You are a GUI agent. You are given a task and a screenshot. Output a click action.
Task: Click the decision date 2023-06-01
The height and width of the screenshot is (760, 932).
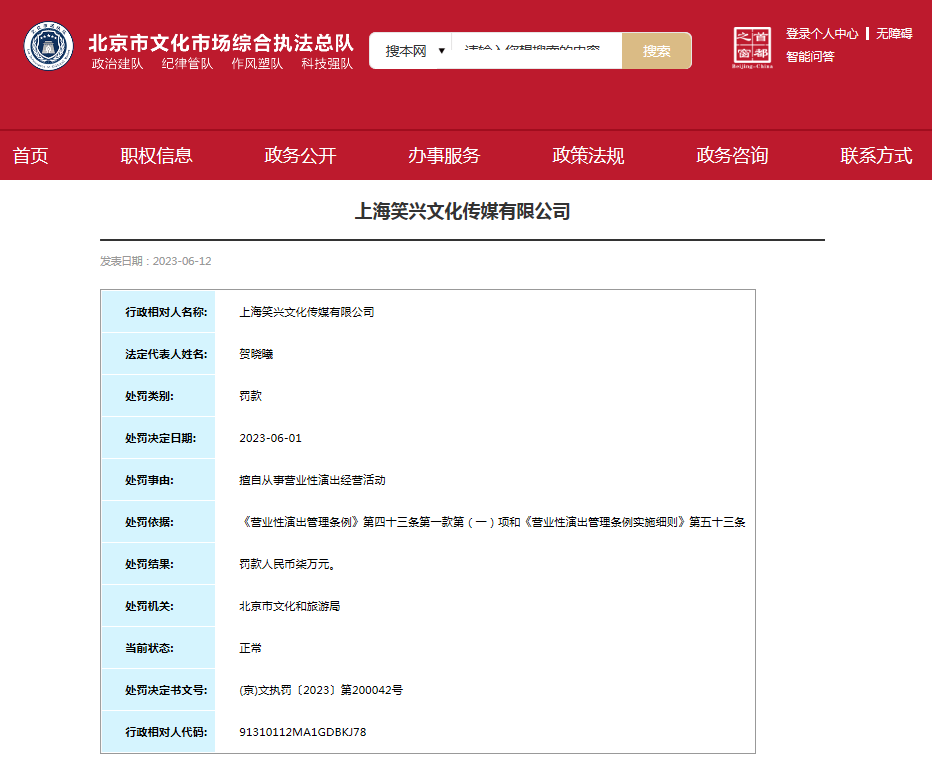click(x=270, y=439)
